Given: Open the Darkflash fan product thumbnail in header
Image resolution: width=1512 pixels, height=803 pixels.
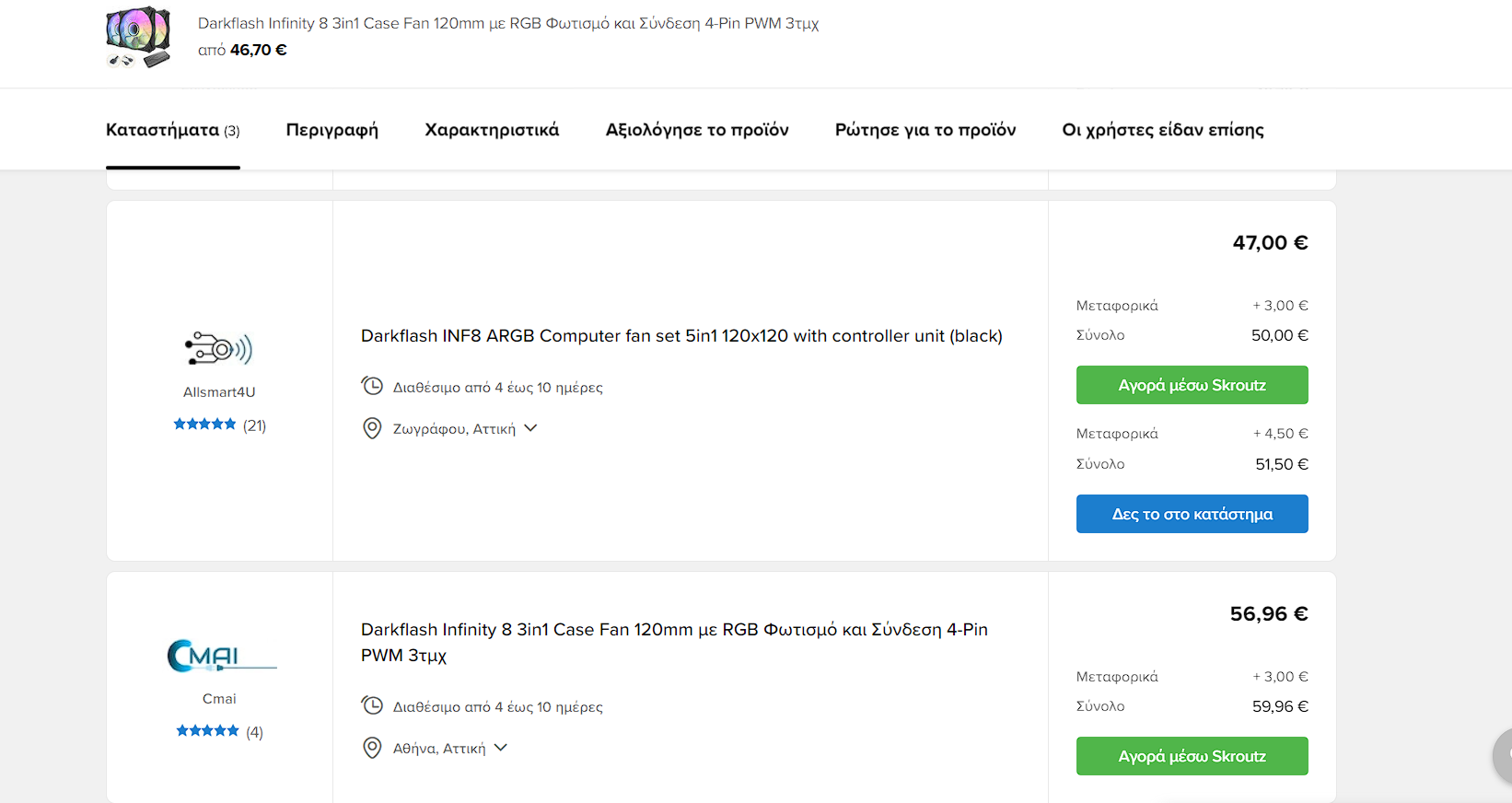Looking at the screenshot, I should (138, 38).
